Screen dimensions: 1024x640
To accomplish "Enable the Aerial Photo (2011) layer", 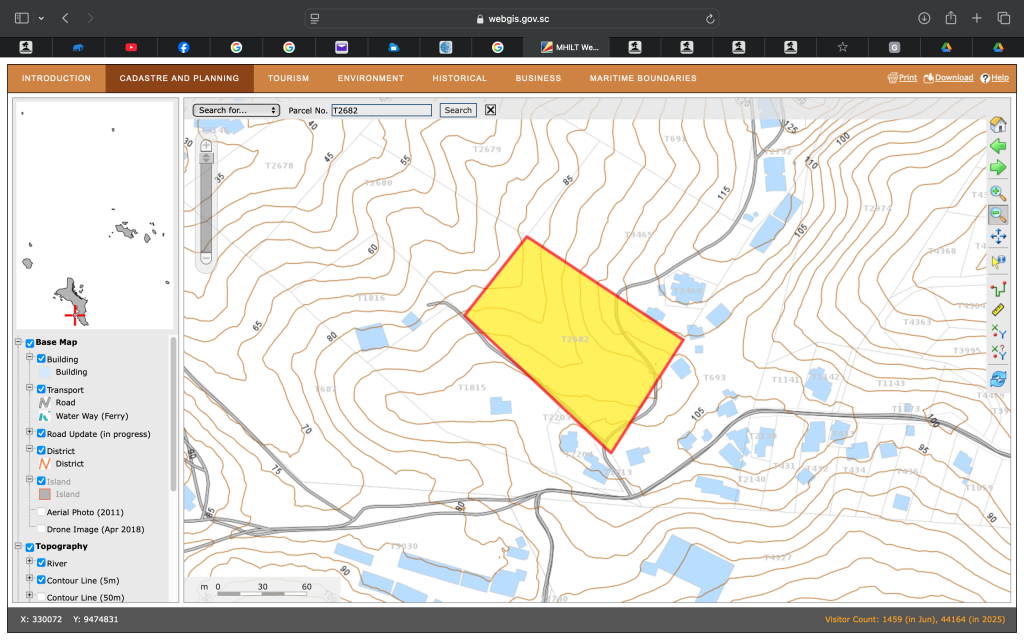I will coord(41,512).
